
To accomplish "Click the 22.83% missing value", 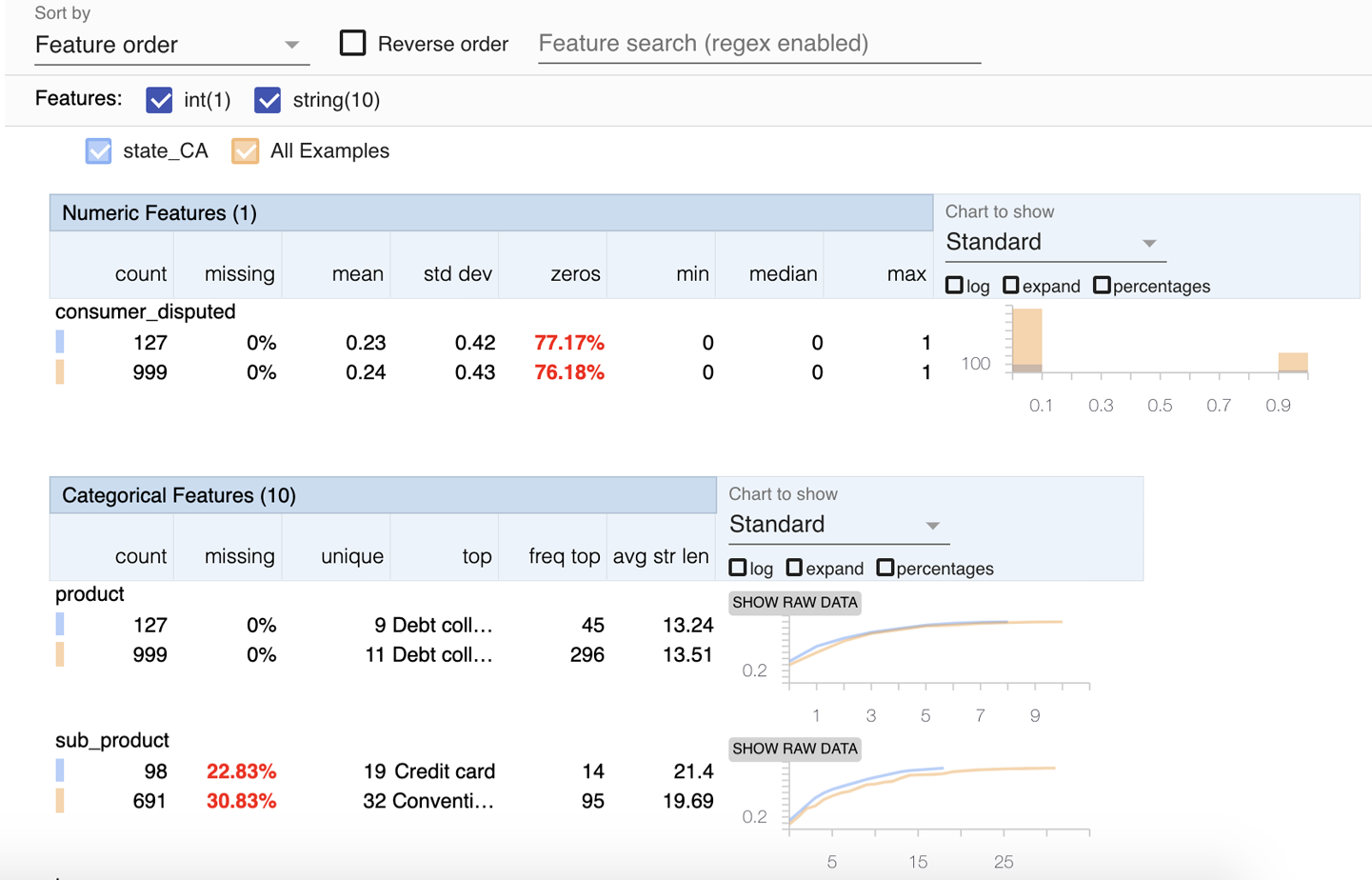I will click(x=241, y=771).
